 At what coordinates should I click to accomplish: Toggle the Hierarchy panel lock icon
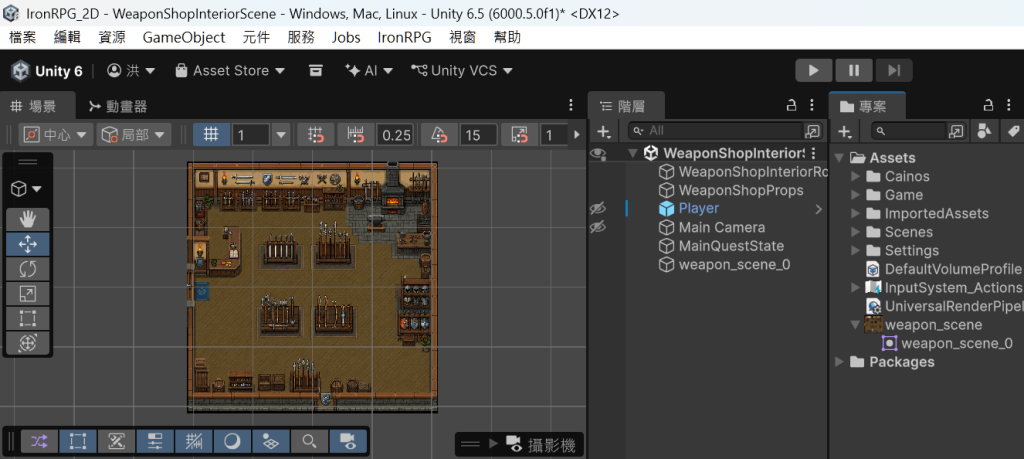pyautogui.click(x=791, y=105)
